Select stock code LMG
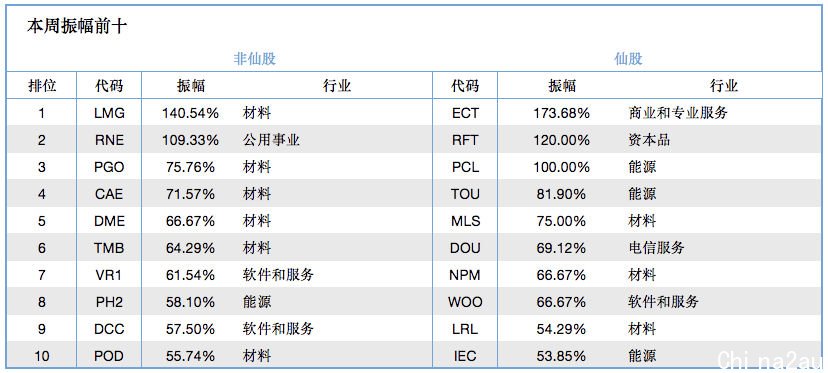 pos(109,113)
